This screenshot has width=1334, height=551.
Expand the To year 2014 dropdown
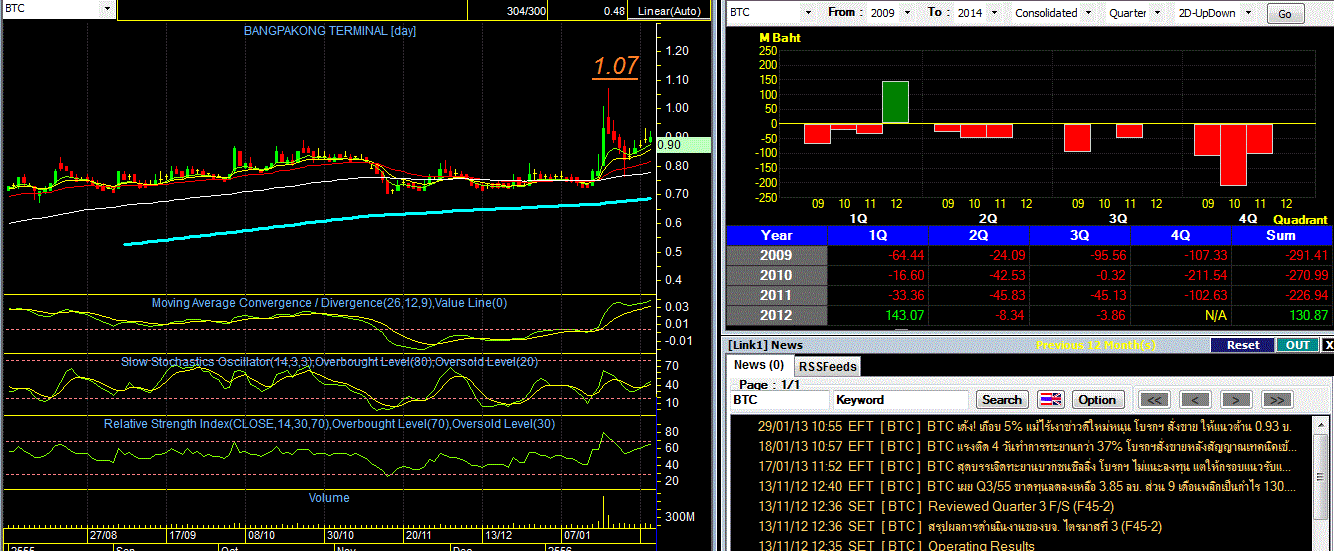click(x=992, y=13)
